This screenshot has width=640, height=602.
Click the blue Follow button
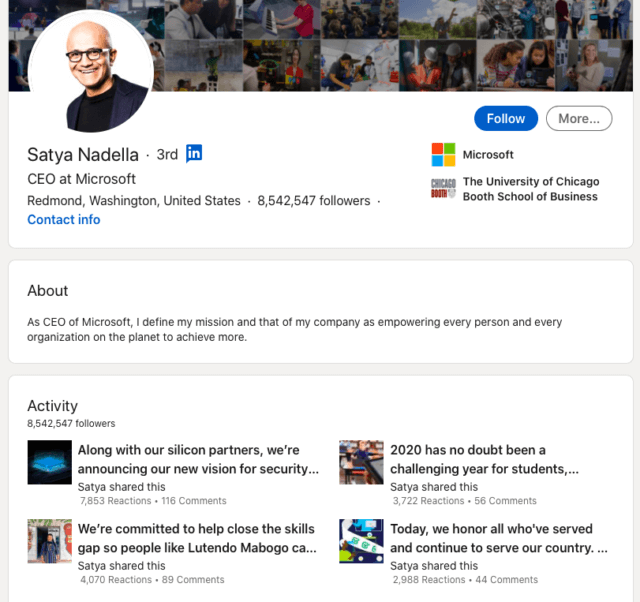pos(506,118)
